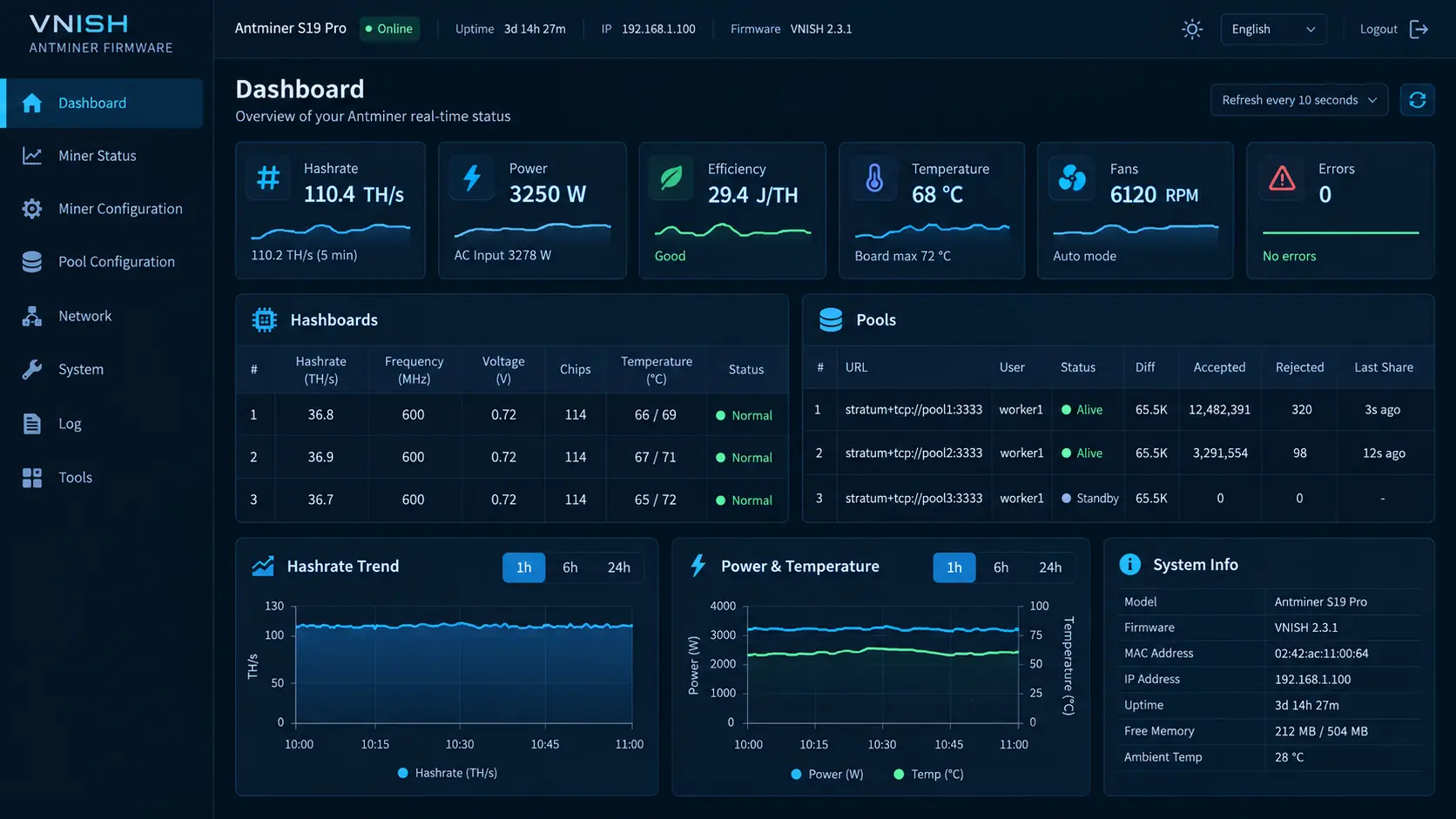This screenshot has height=819, width=1456.
Task: Click the MAC Address value 02:42:ac:11:00:64
Action: [x=1321, y=654]
